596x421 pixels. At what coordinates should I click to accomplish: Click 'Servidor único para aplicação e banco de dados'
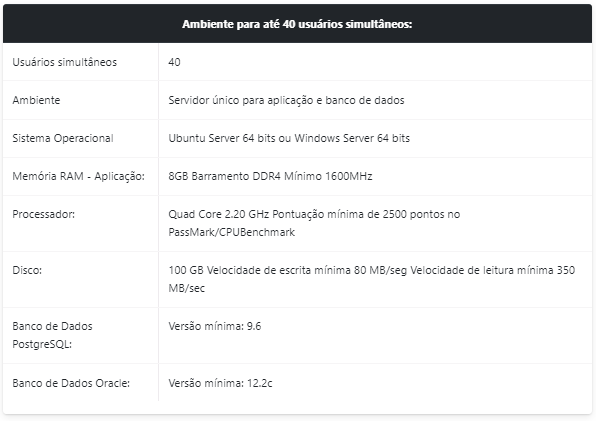(x=286, y=100)
